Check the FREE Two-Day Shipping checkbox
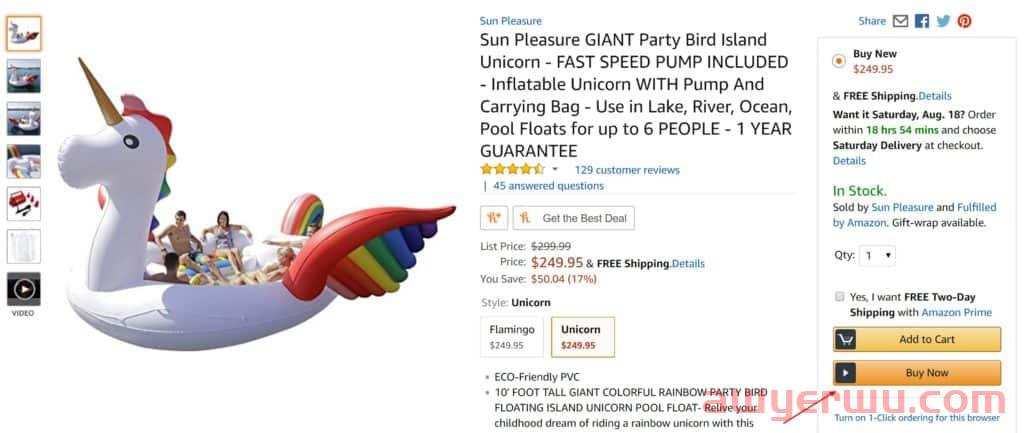The width and height of the screenshot is (1024, 433). (x=839, y=297)
